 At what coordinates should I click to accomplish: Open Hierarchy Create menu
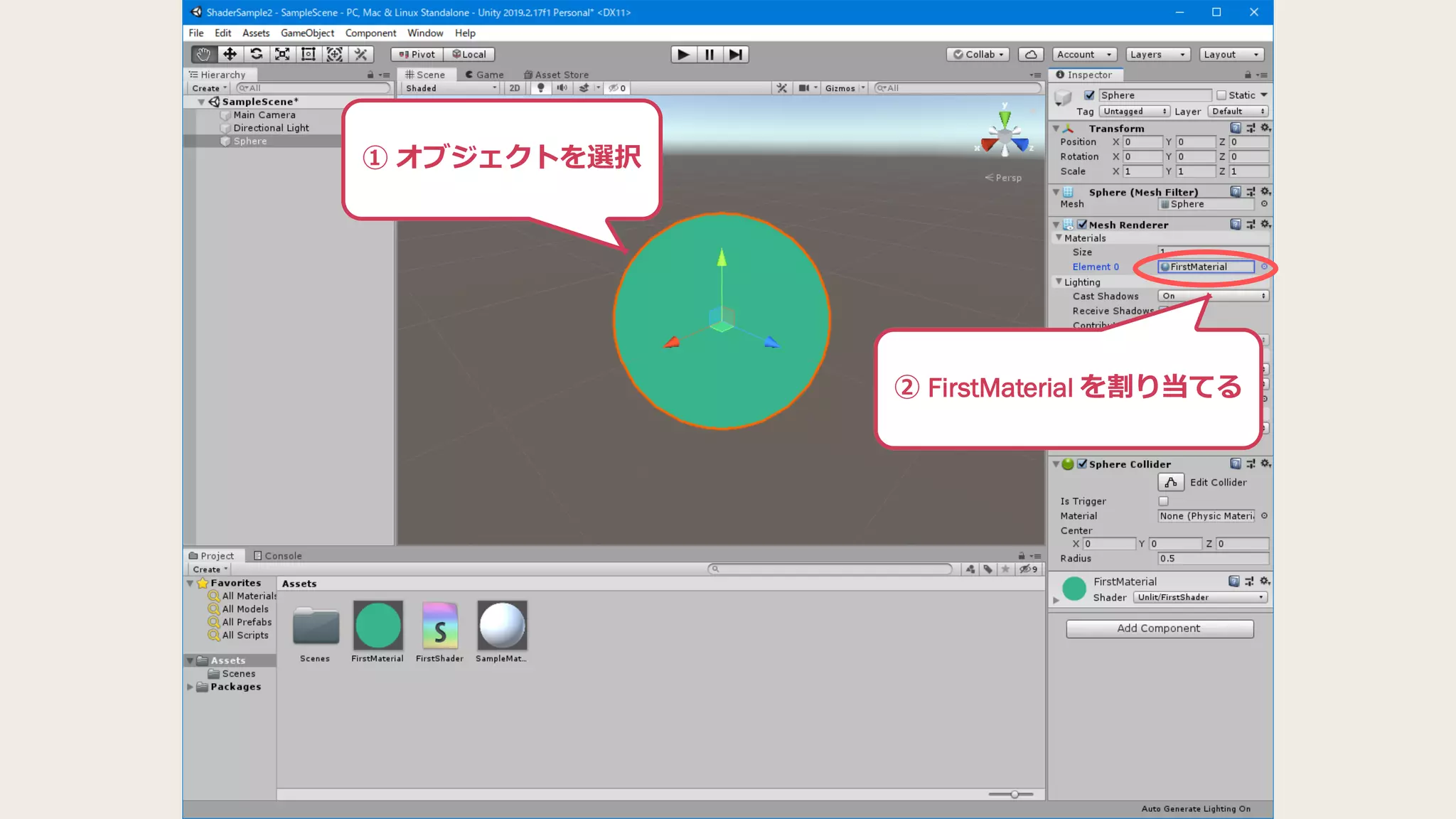pos(209,88)
